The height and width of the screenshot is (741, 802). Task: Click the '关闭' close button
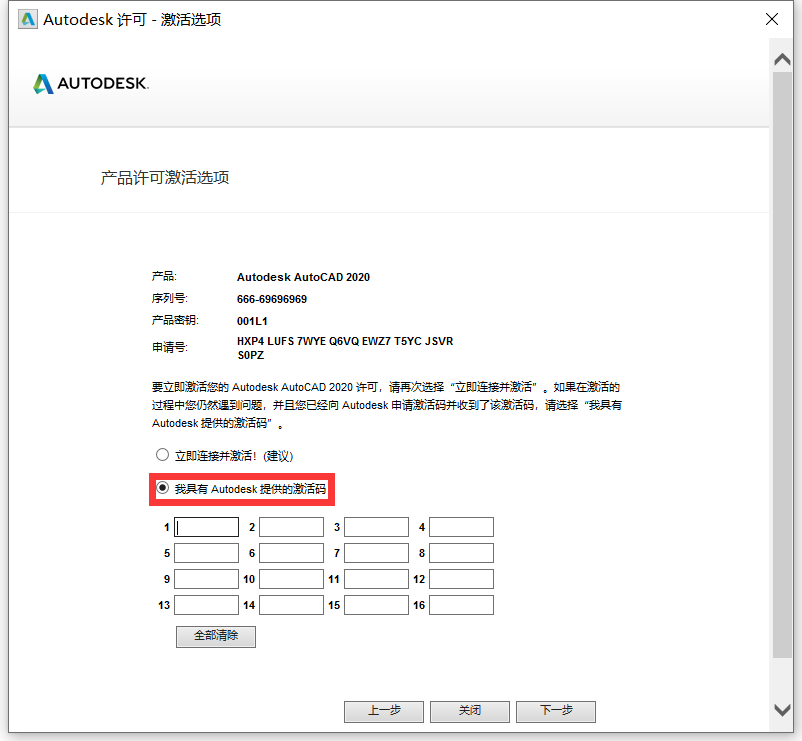pos(470,711)
